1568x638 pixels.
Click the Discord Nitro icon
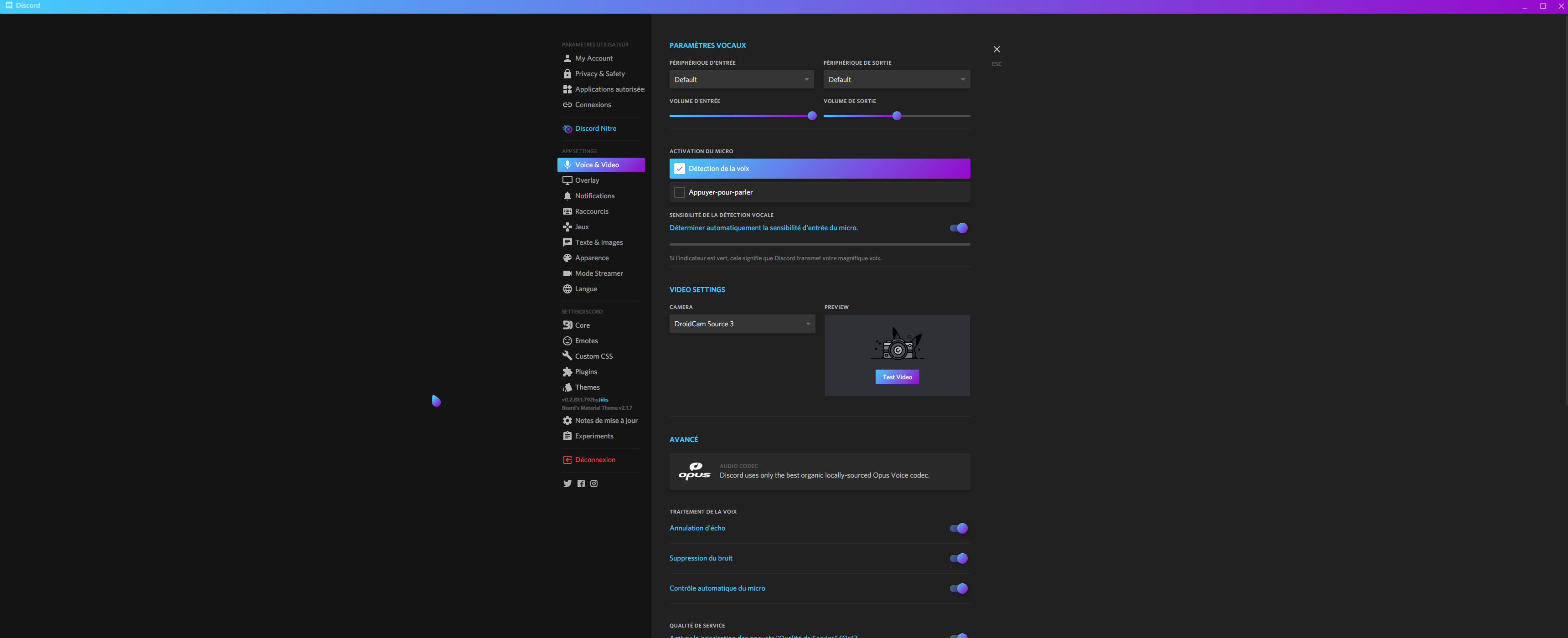(x=567, y=129)
